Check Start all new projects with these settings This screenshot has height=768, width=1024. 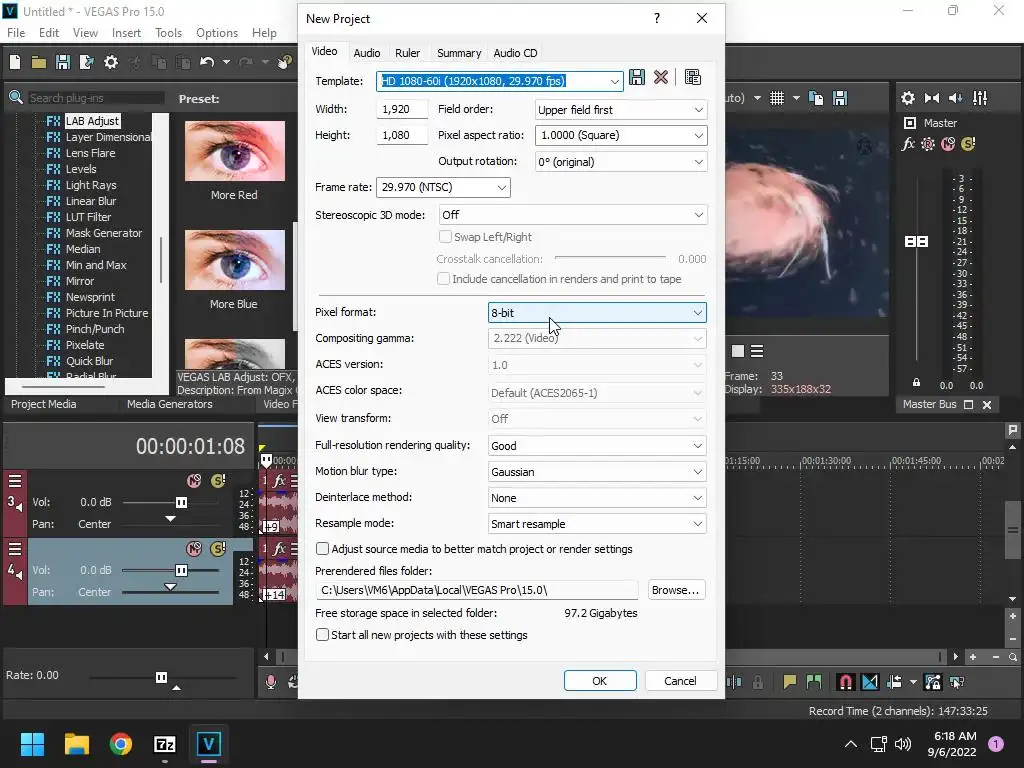[322, 635]
